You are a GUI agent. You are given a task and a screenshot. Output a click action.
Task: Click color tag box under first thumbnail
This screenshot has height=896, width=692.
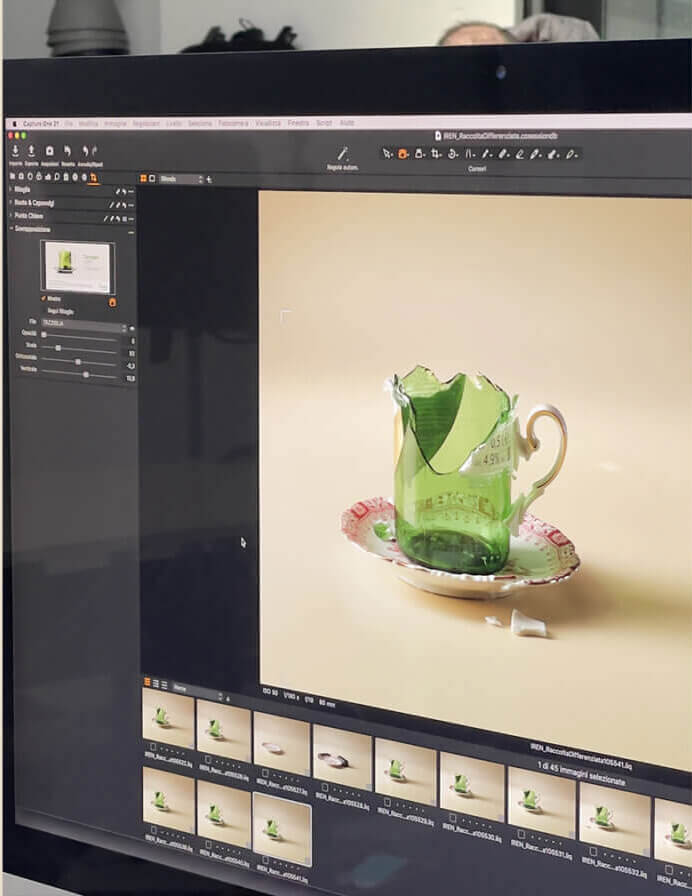pyautogui.click(x=153, y=746)
